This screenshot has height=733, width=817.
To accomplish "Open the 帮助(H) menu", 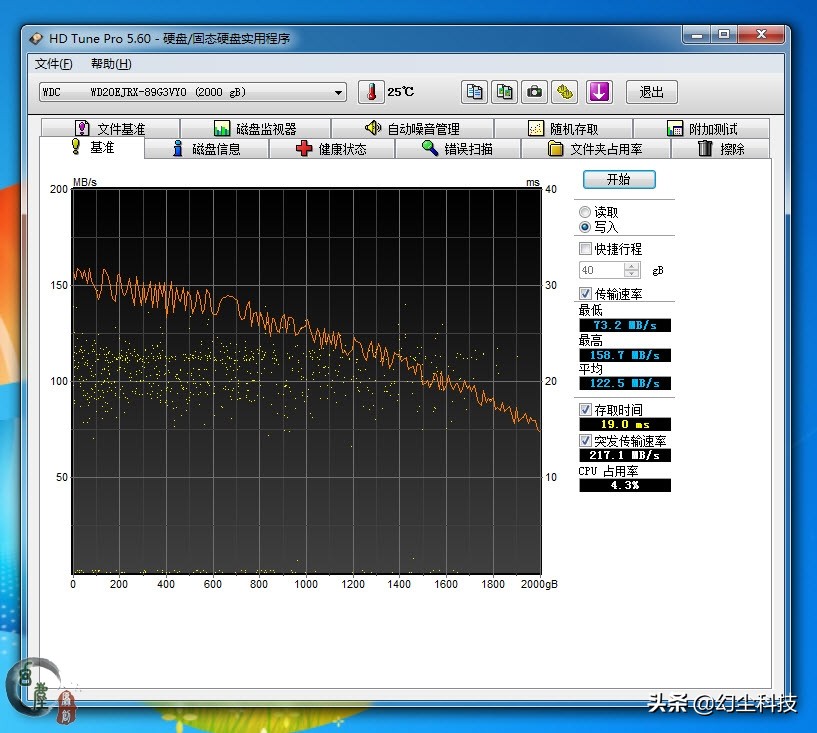I will [110, 64].
